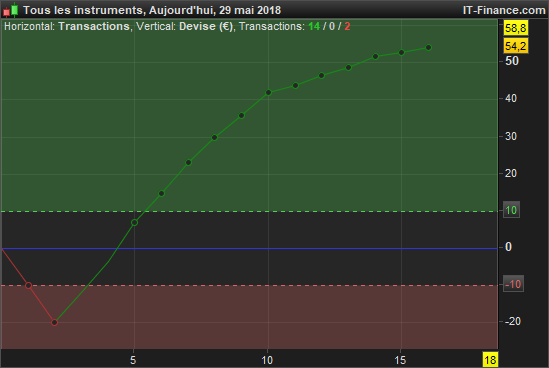Click the green winning trades count 14
The height and width of the screenshot is (368, 549).
click(x=314, y=26)
